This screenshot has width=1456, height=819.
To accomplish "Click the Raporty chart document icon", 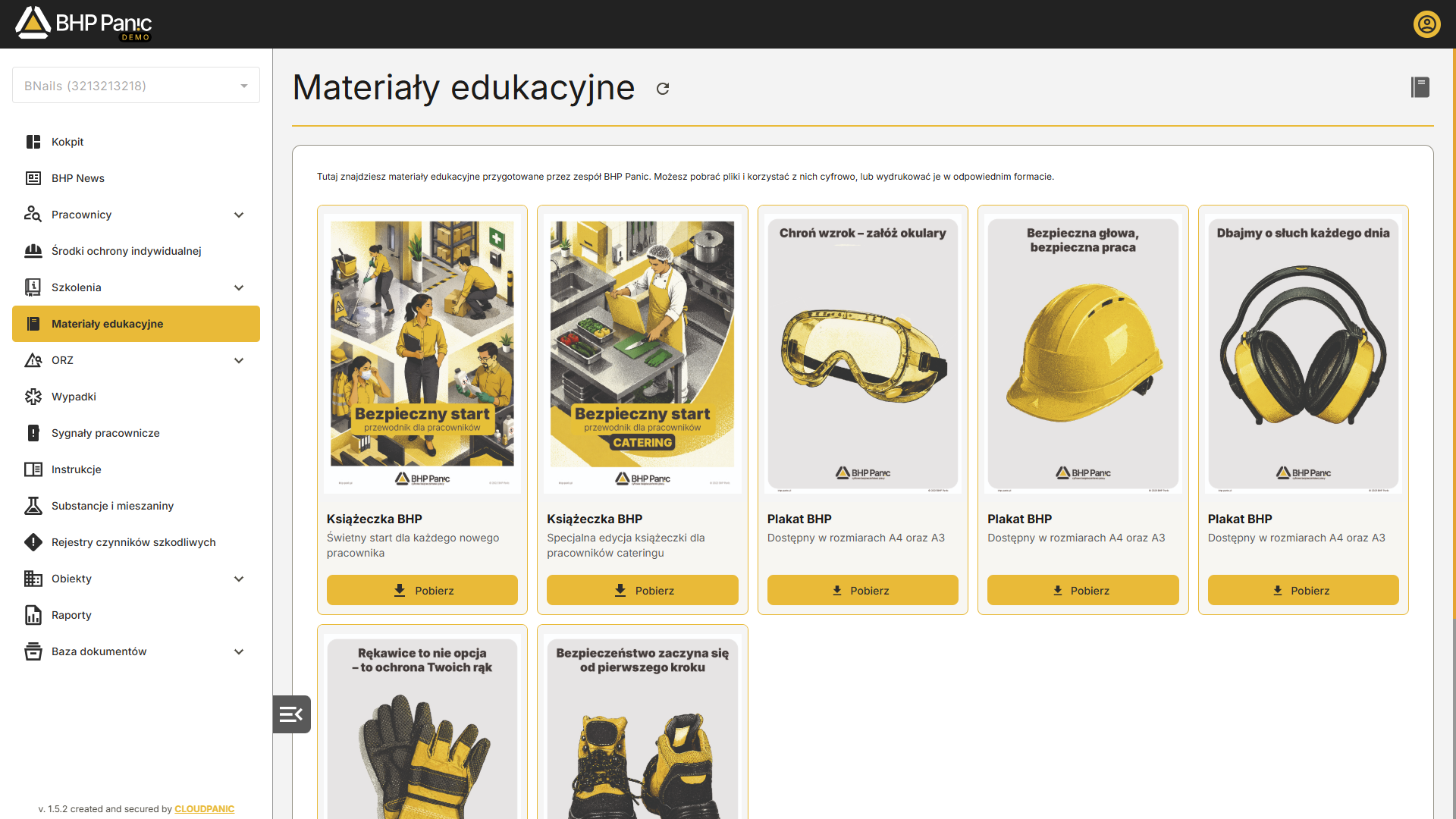I will (33, 615).
